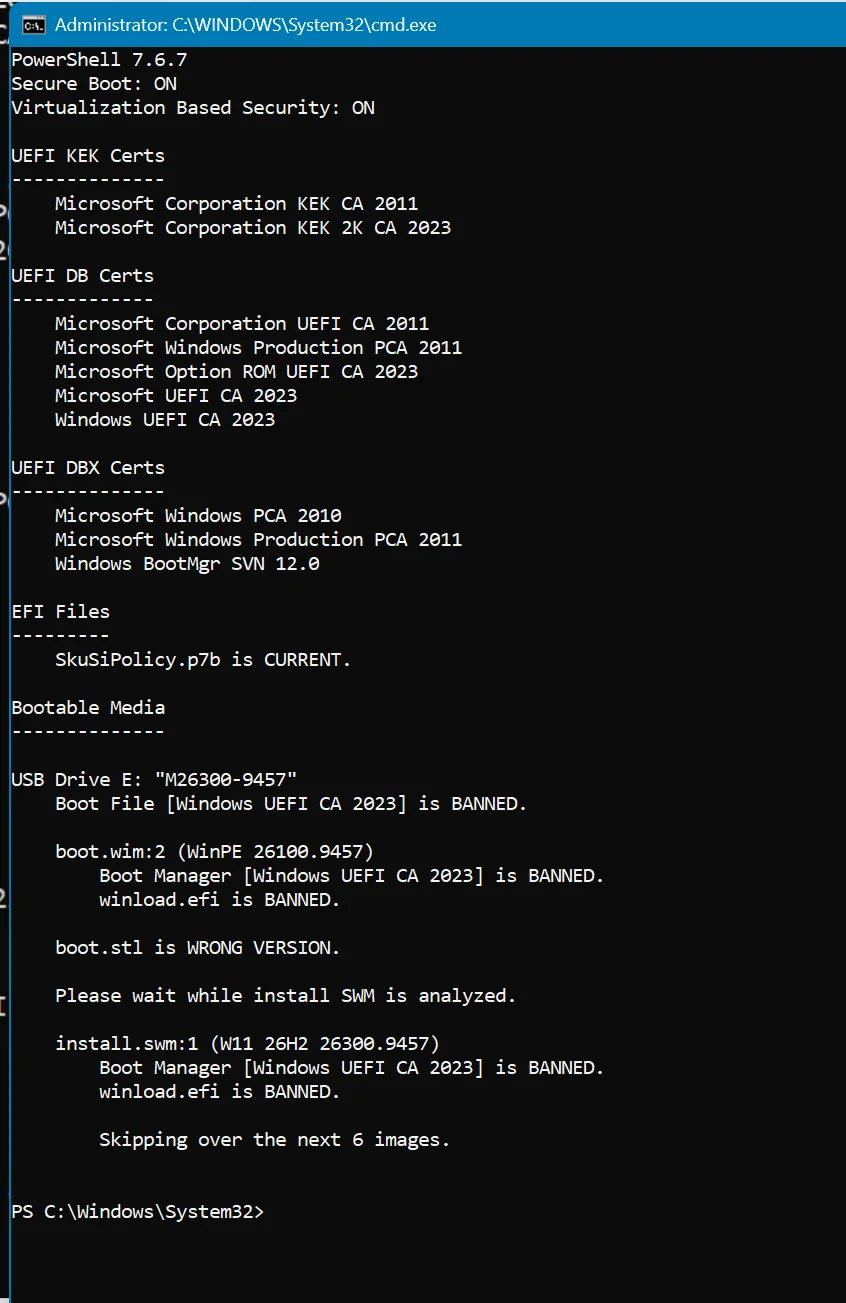Click the Windows UEFI CA 2023 DB entry
This screenshot has height=1303, width=846.
coord(165,419)
